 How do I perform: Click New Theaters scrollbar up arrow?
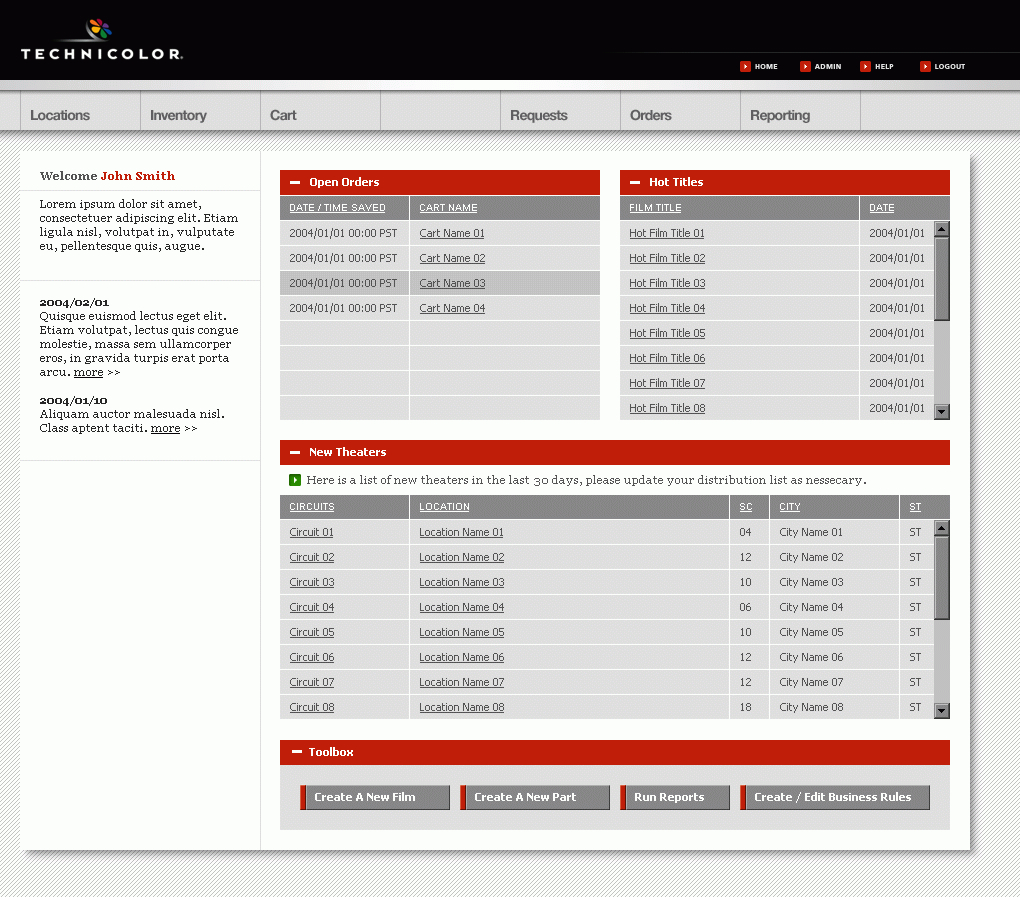pos(941,528)
